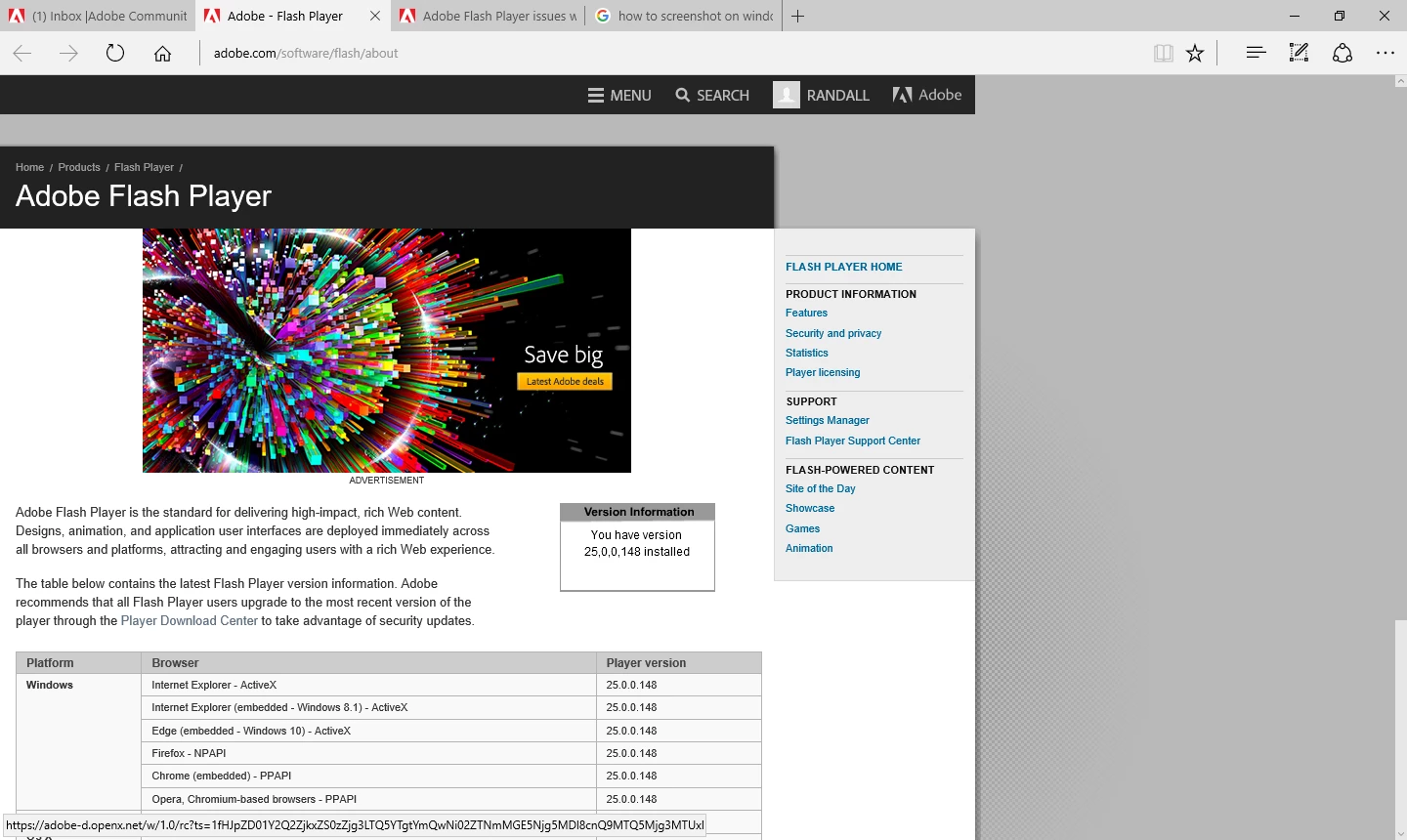The height and width of the screenshot is (840, 1407).
Task: Open a new browser tab
Action: coord(797,16)
